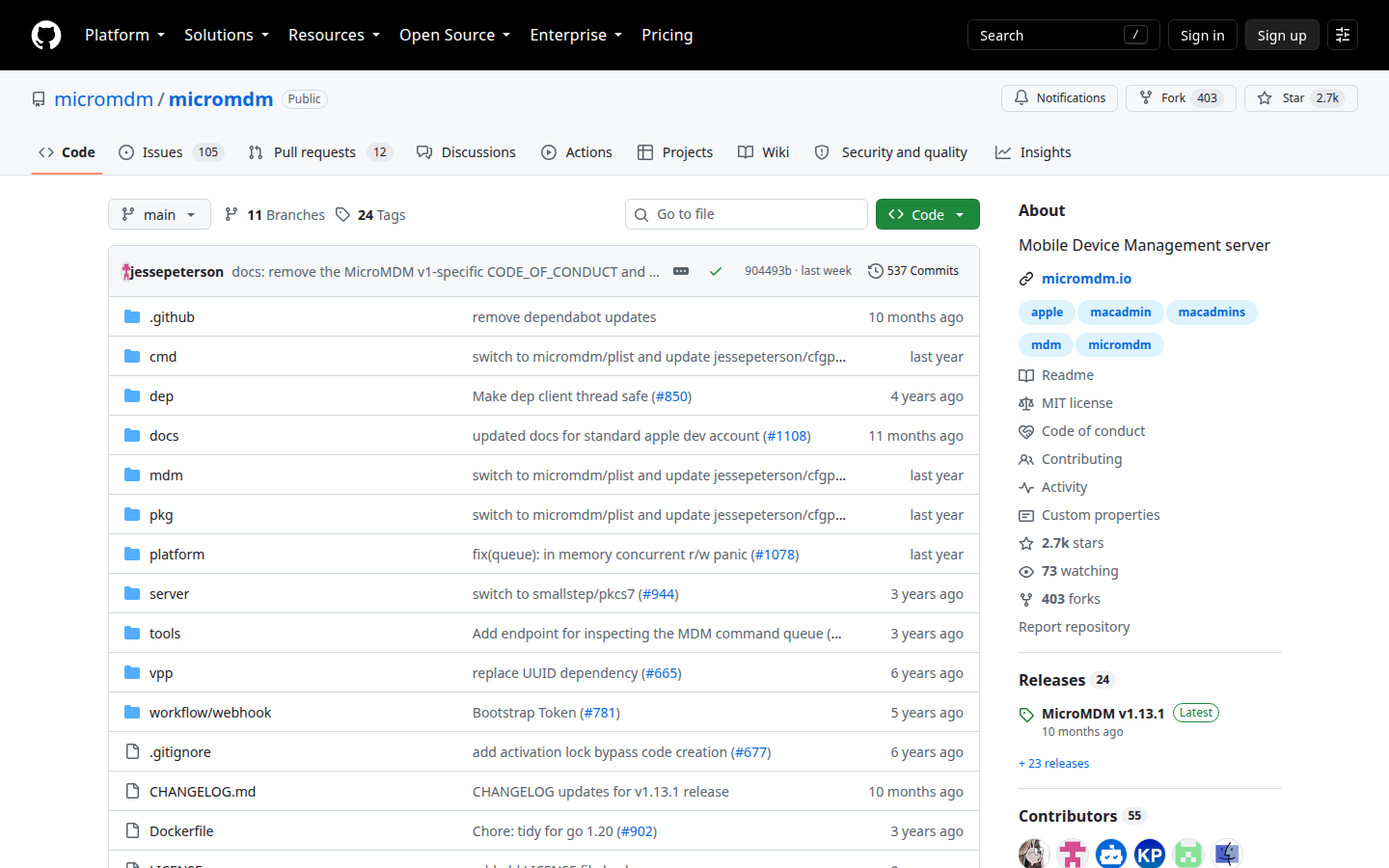The height and width of the screenshot is (868, 1389).
Task: Open the mdm folder
Action: tap(166, 475)
